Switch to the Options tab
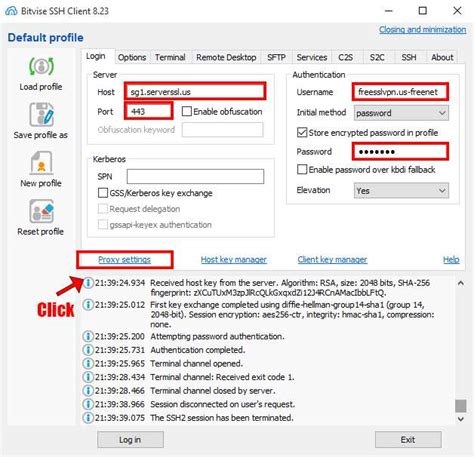Viewport: 474px width, 457px height. pos(132,57)
